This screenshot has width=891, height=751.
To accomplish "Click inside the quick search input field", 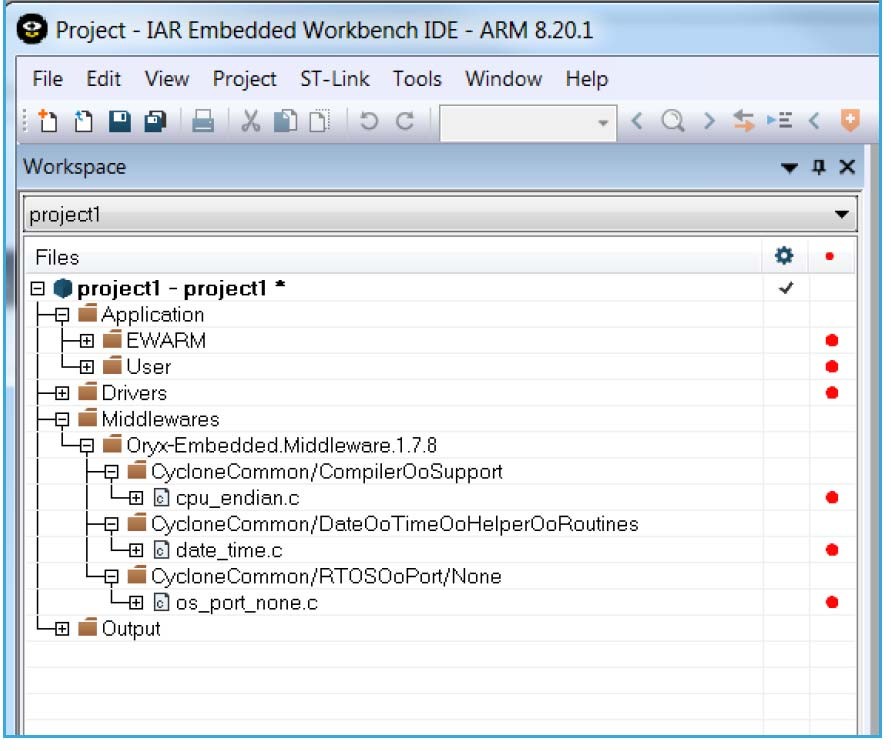I will pyautogui.click(x=517, y=123).
